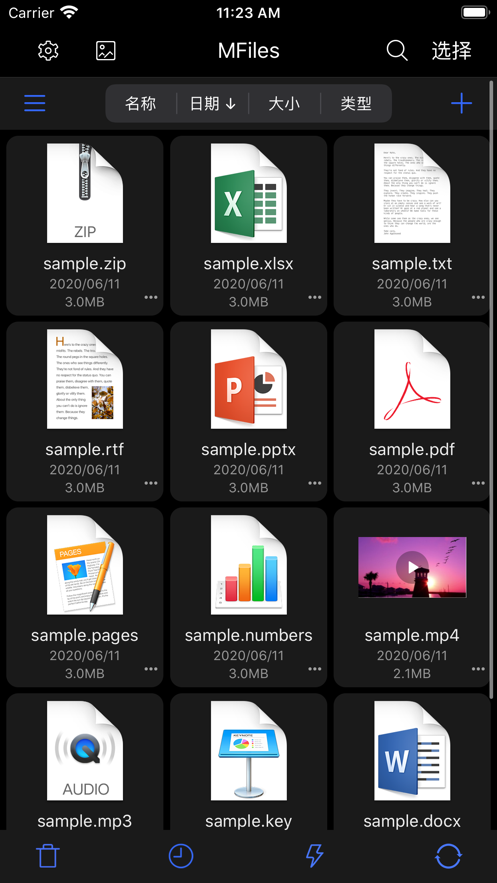Open the hamburger list menu
This screenshot has width=497, height=883.
pos(35,103)
